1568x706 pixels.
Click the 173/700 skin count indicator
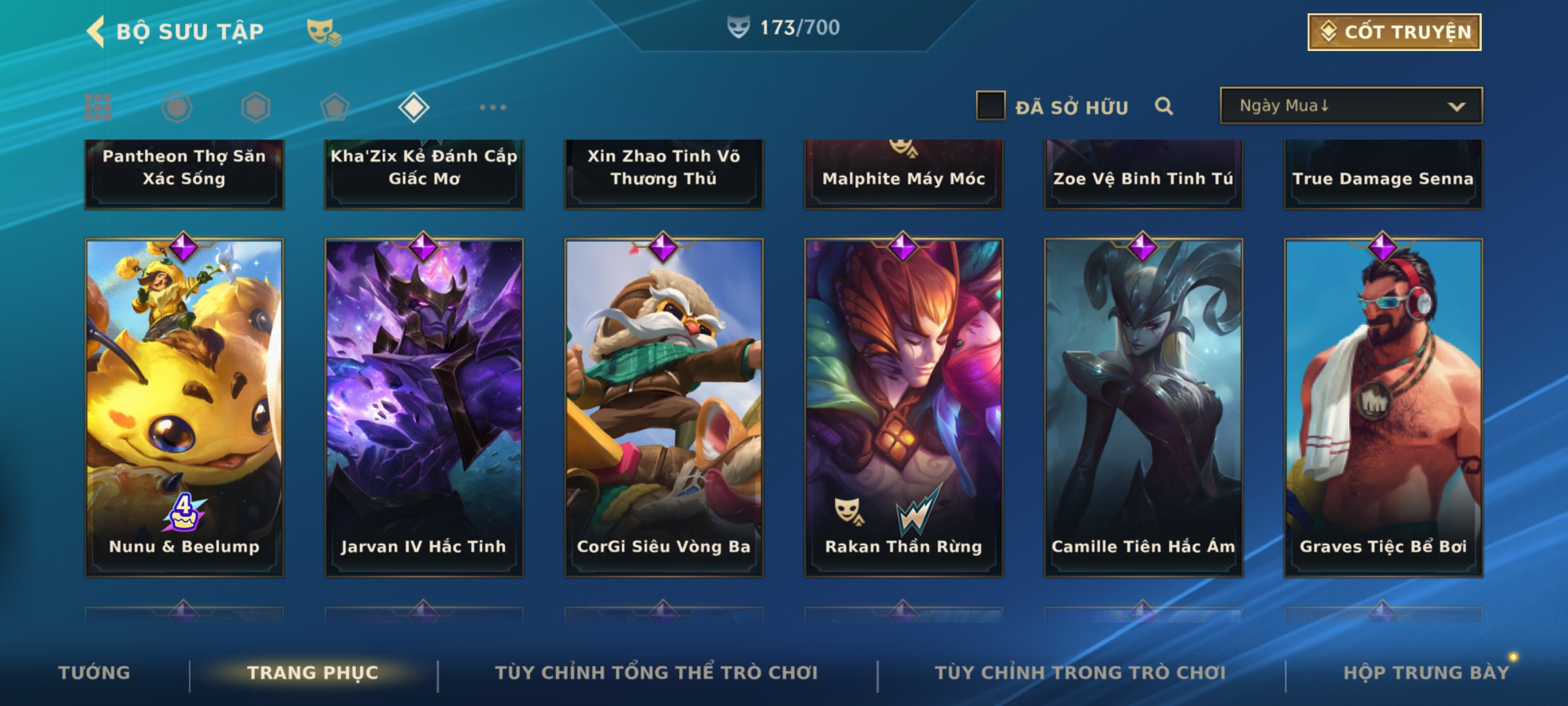[784, 27]
